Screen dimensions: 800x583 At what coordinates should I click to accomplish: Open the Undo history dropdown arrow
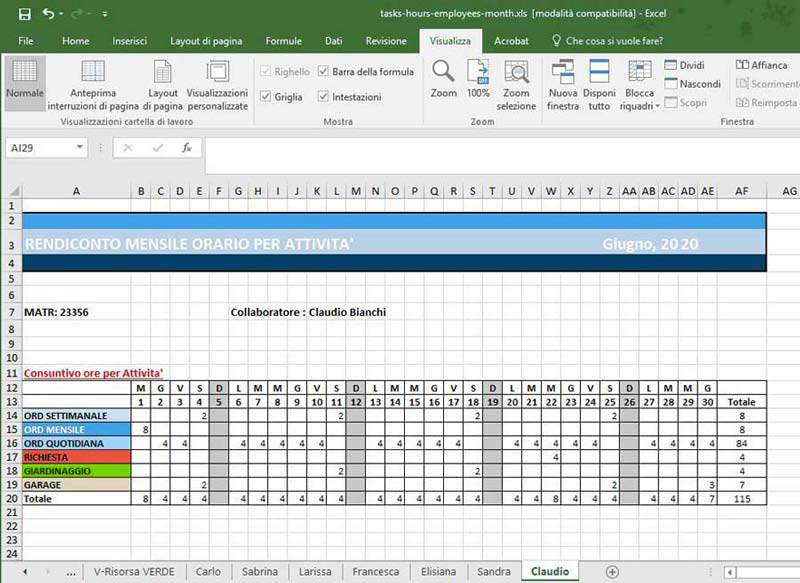[61, 14]
